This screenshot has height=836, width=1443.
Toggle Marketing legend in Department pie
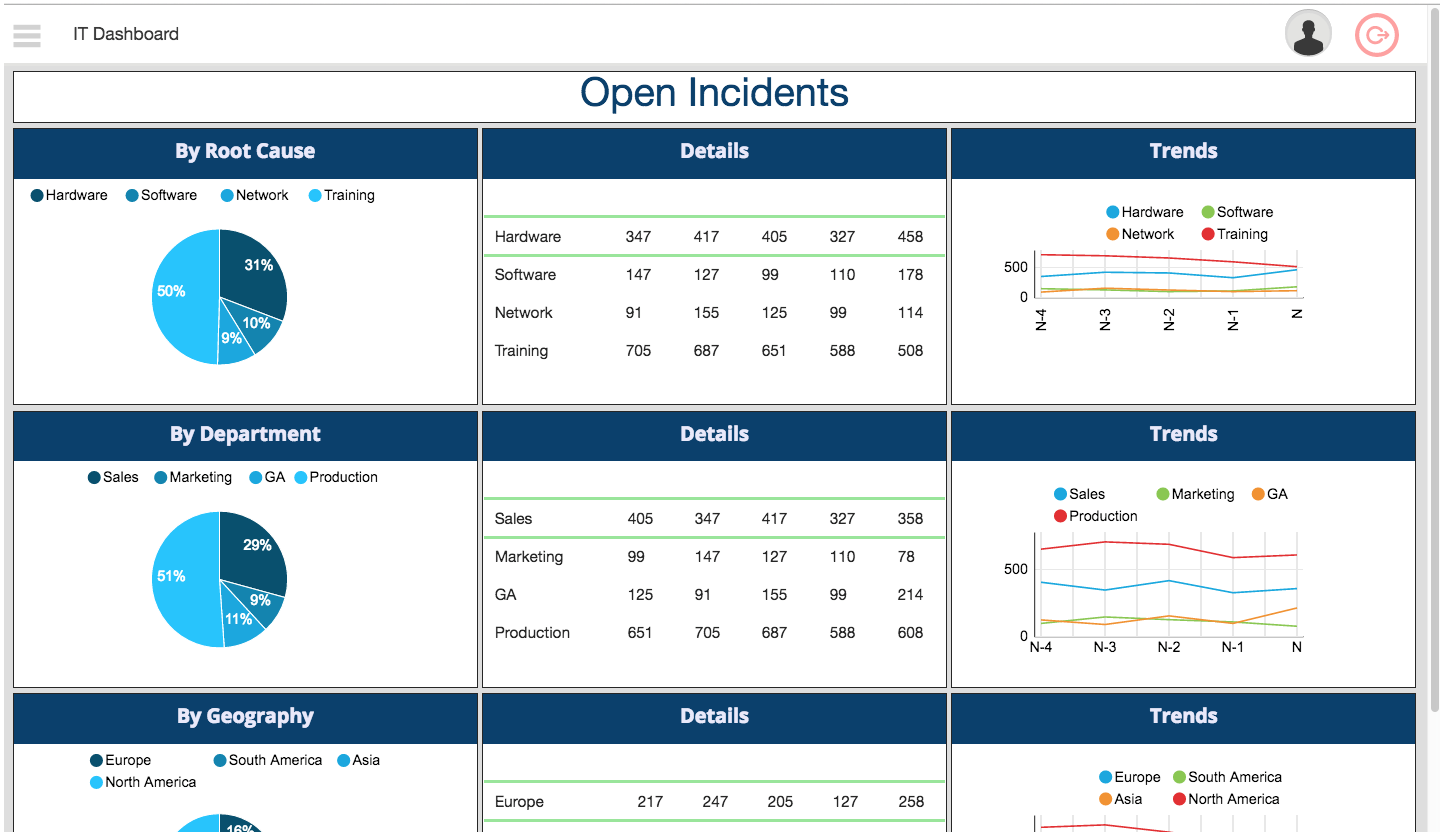coord(193,477)
